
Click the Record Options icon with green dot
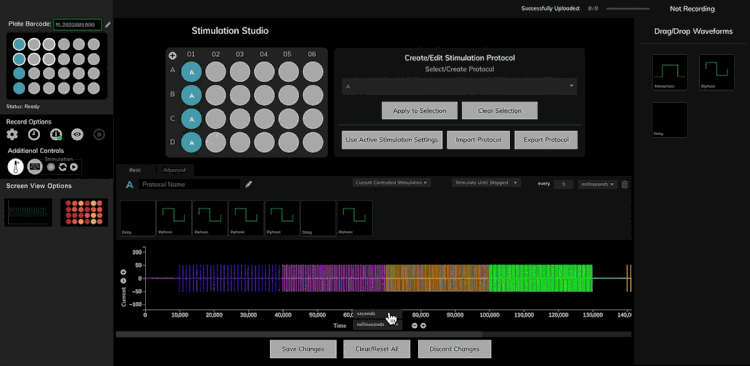56,134
